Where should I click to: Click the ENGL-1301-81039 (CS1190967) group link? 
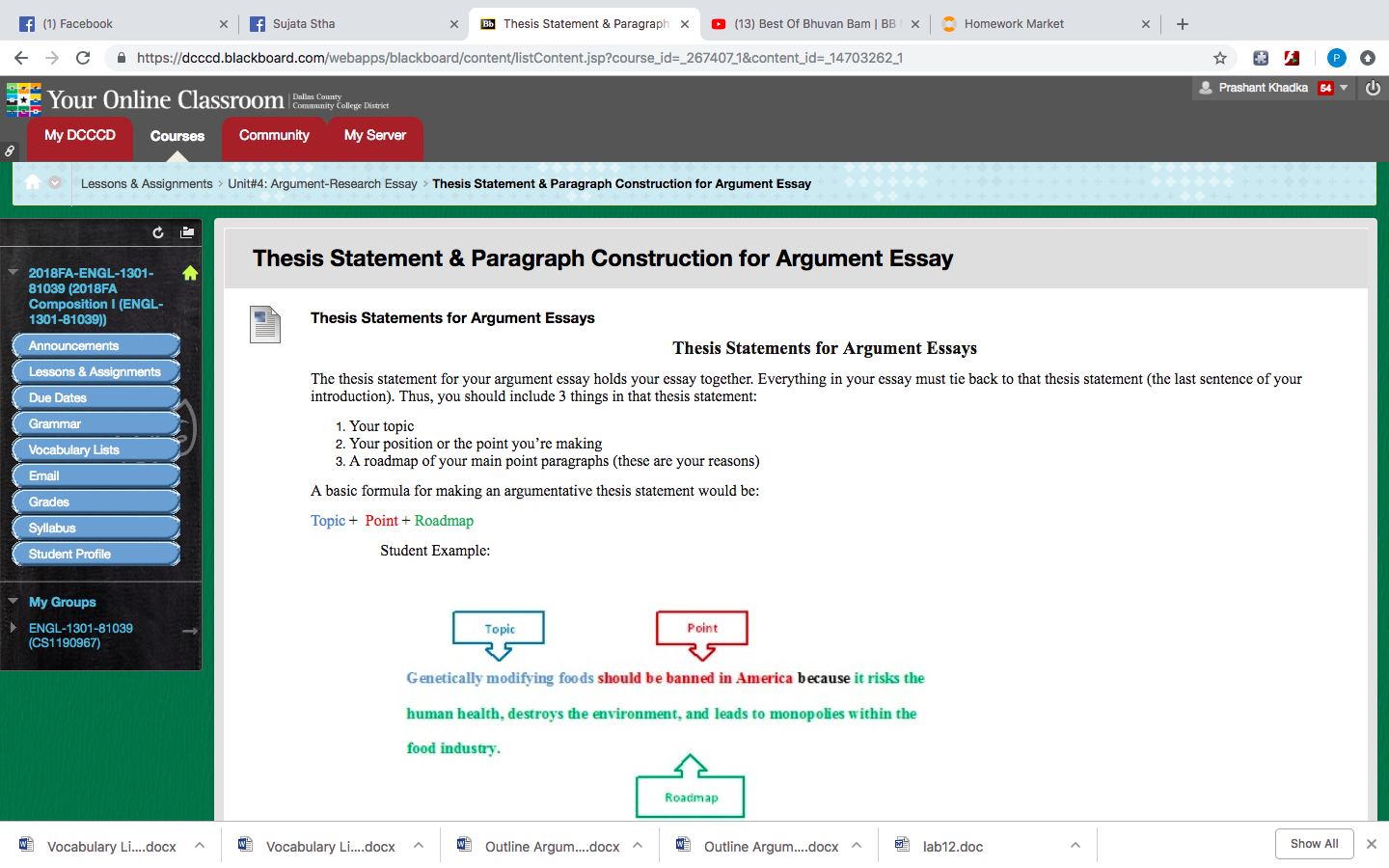(x=81, y=635)
